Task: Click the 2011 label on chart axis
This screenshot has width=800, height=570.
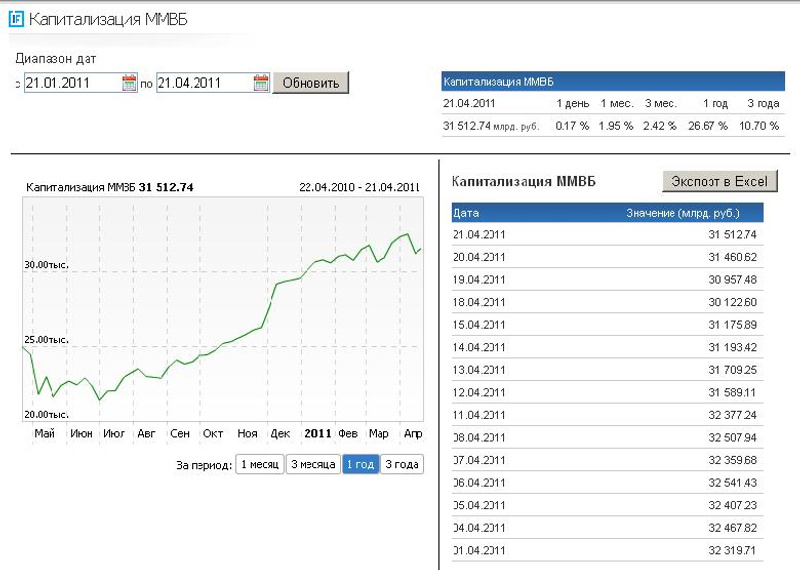Action: point(317,434)
